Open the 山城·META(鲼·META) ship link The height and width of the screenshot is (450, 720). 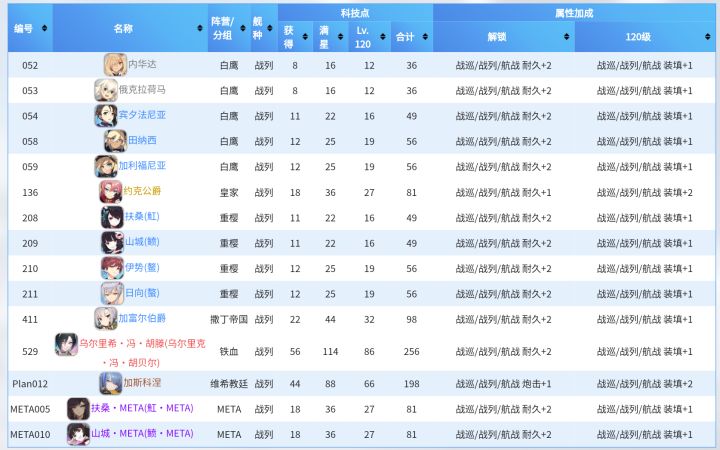(142, 433)
